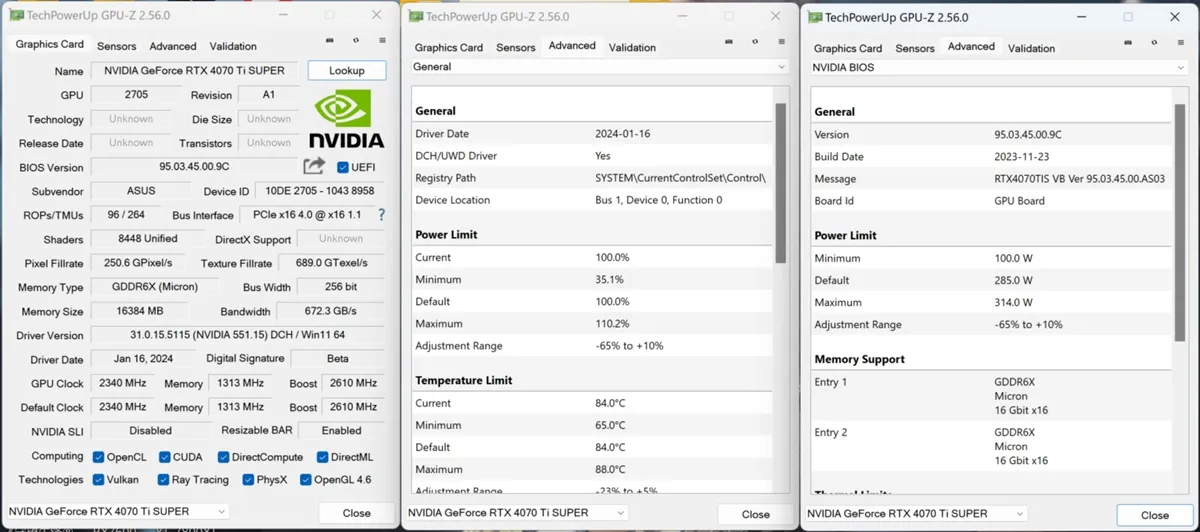Click the Bus Interface question mark icon

tap(381, 215)
